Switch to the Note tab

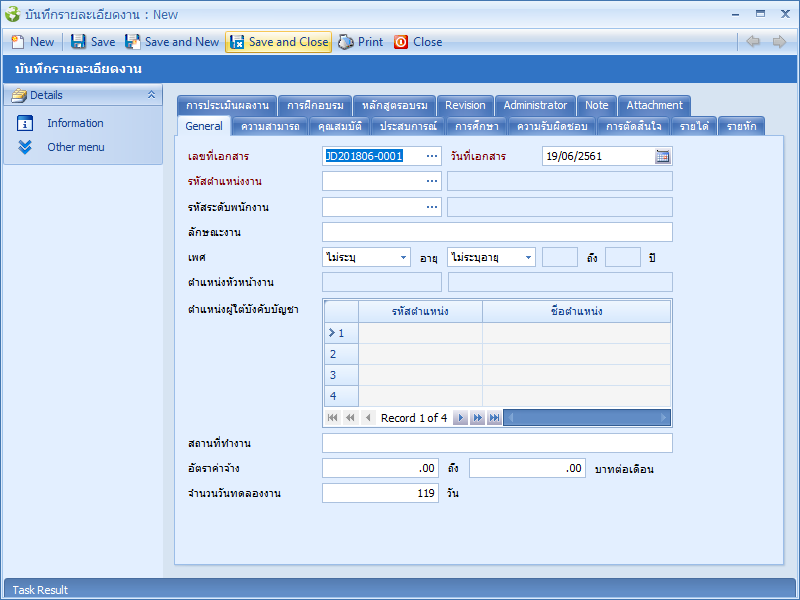coord(596,106)
